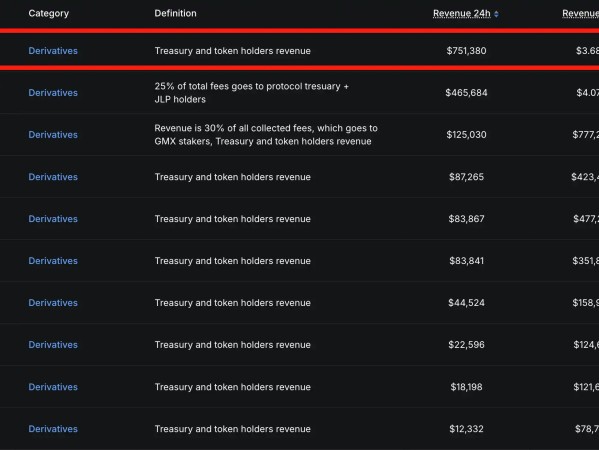
Task: Open Derivatives link in the $22,596 row
Action: (x=53, y=345)
